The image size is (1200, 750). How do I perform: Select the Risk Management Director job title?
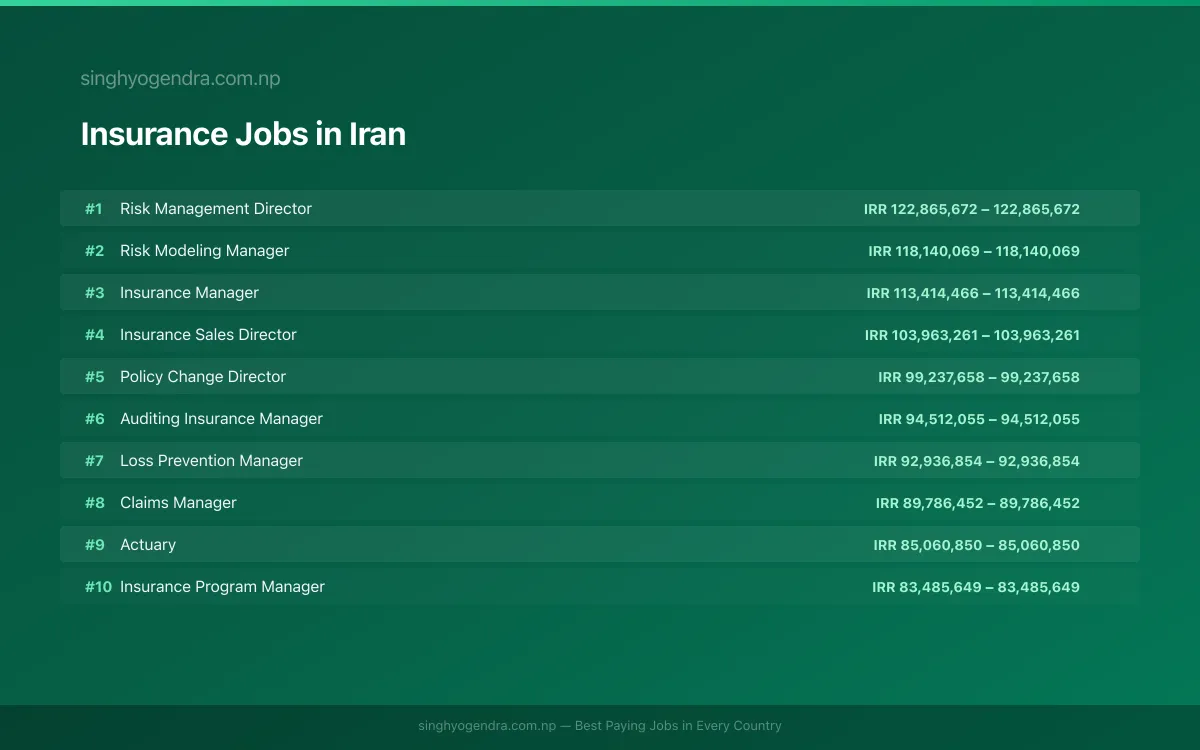[x=216, y=209]
